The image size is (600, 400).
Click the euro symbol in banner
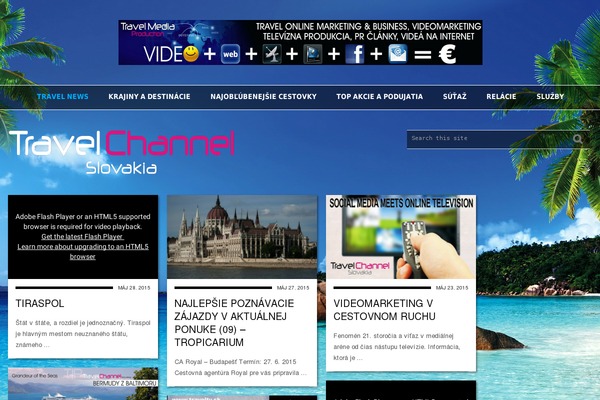coord(447,54)
